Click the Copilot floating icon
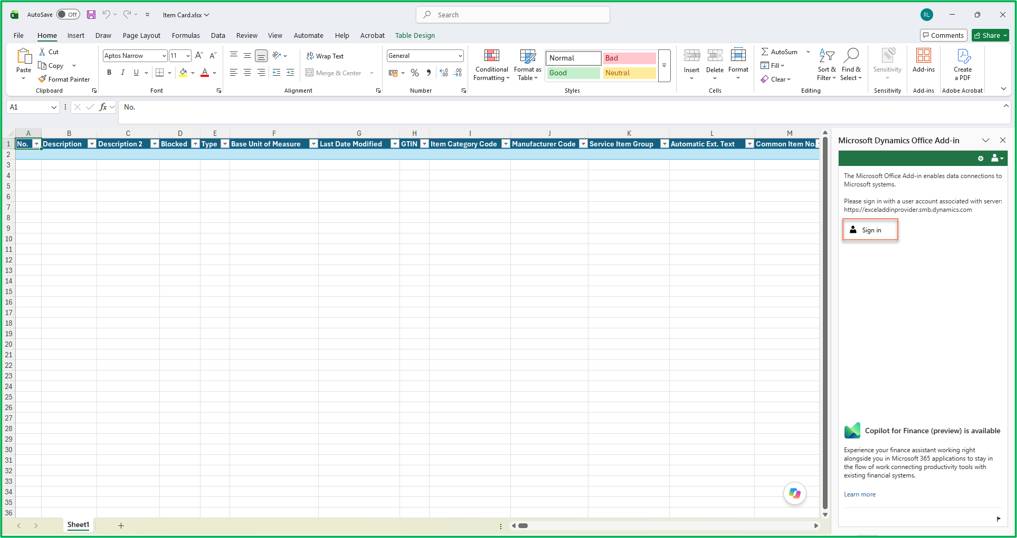1017x538 pixels. pyautogui.click(x=795, y=493)
